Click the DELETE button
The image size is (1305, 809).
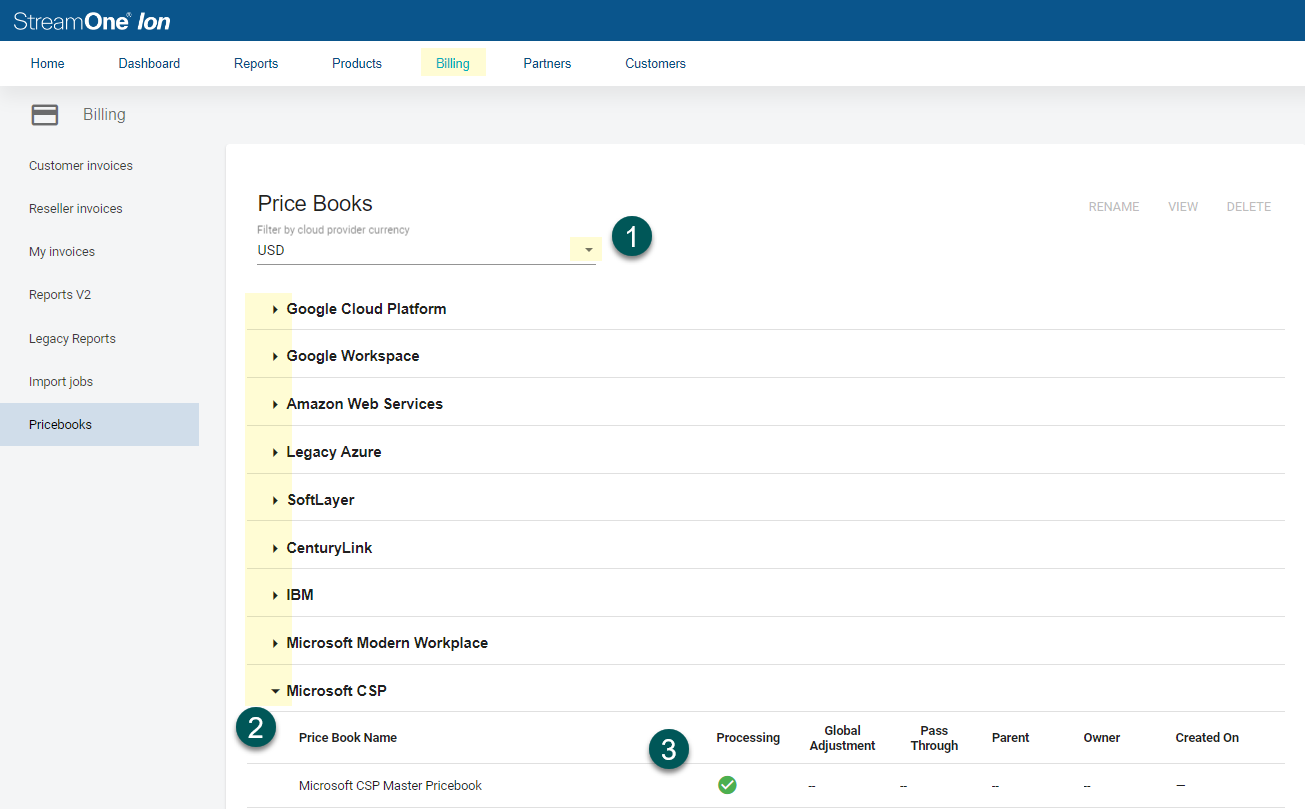coord(1249,207)
